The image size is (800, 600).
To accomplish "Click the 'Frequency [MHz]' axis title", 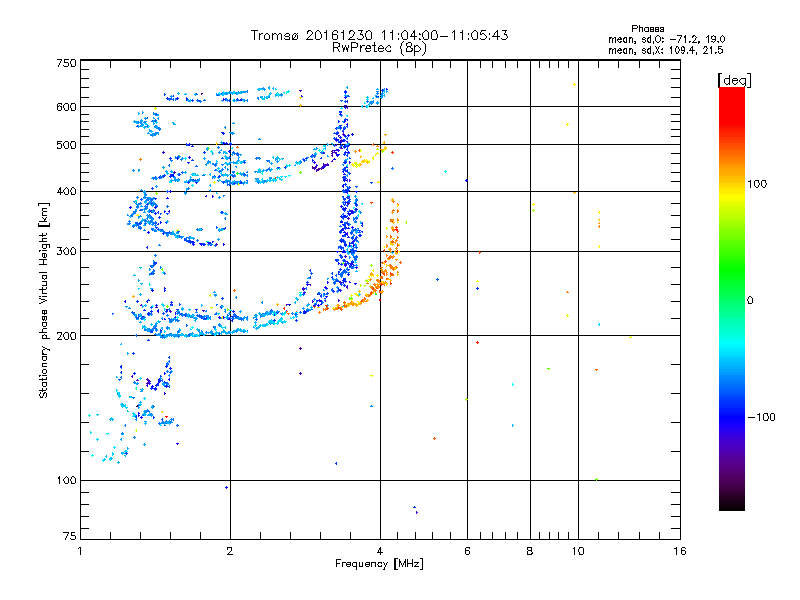I will pos(379,564).
